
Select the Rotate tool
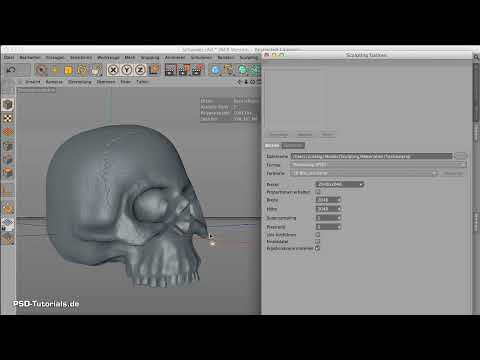point(82,70)
